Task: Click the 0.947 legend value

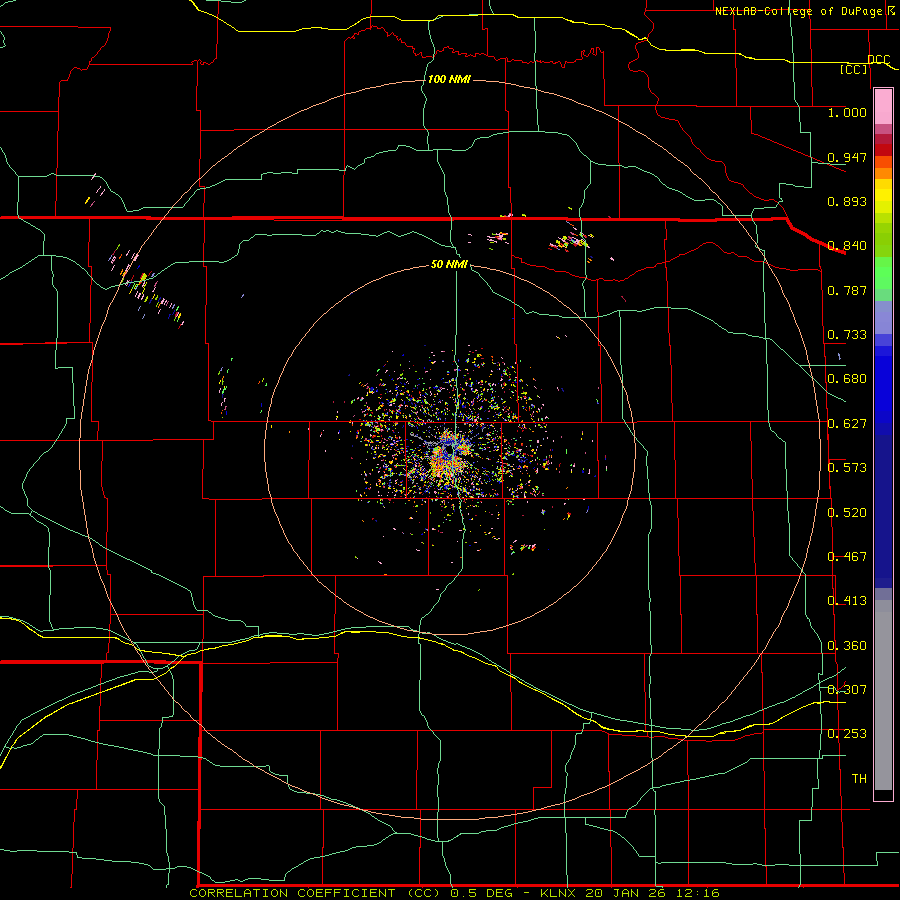Action: 847,157
